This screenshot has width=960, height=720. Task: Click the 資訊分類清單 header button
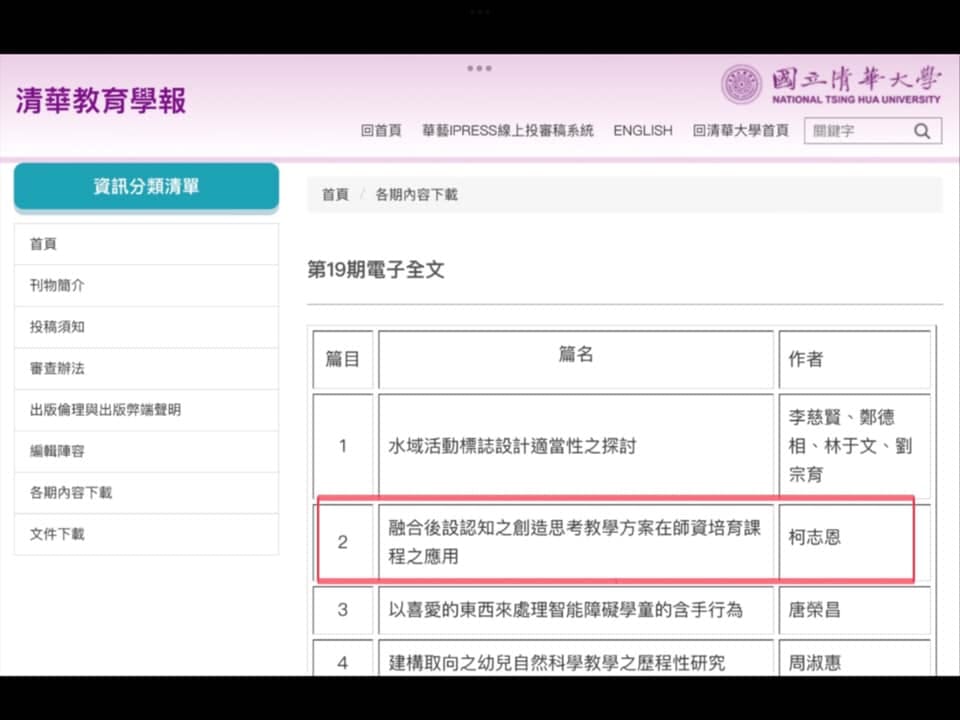146,186
